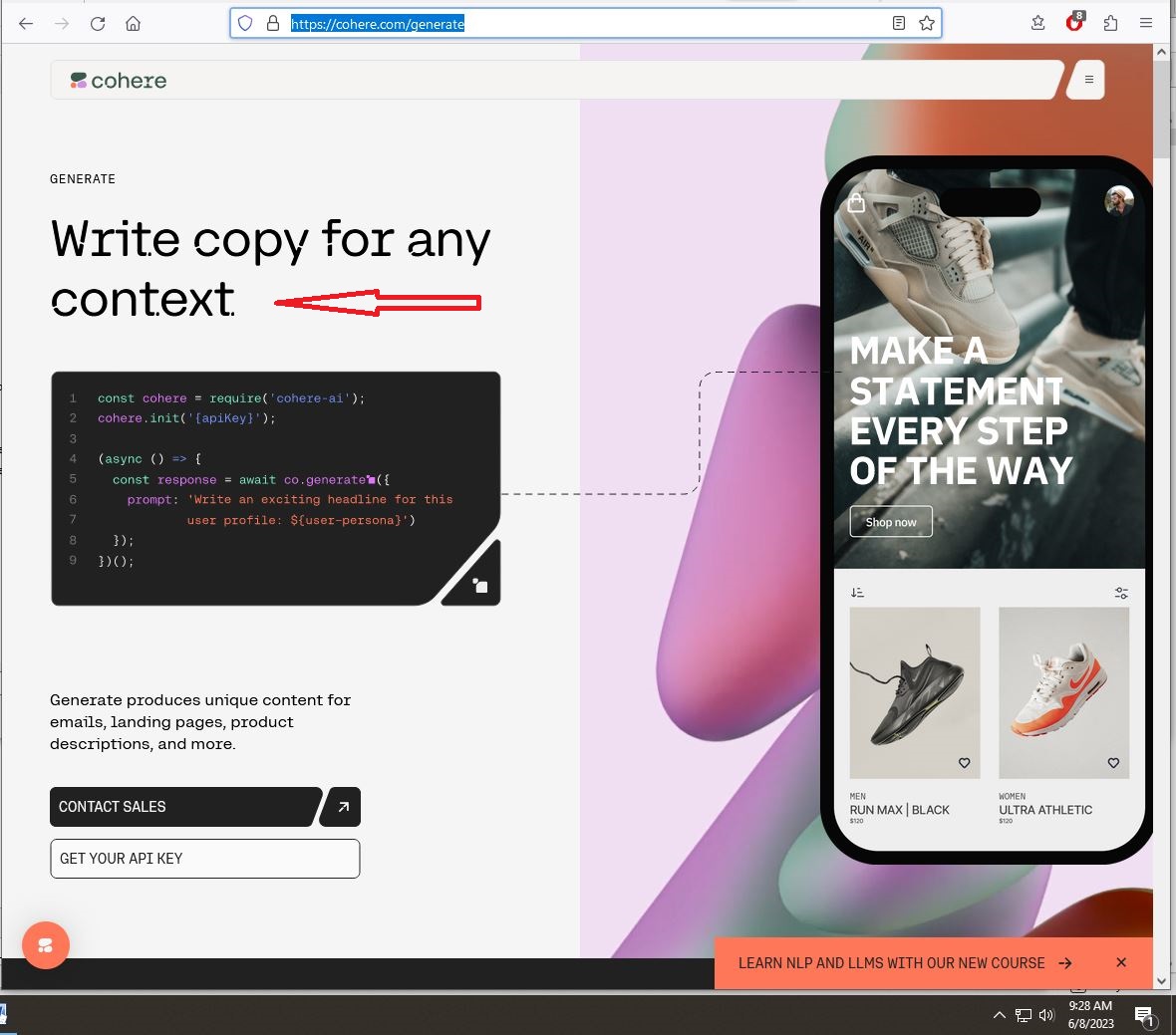Show hidden system tray icons

coord(999,1015)
